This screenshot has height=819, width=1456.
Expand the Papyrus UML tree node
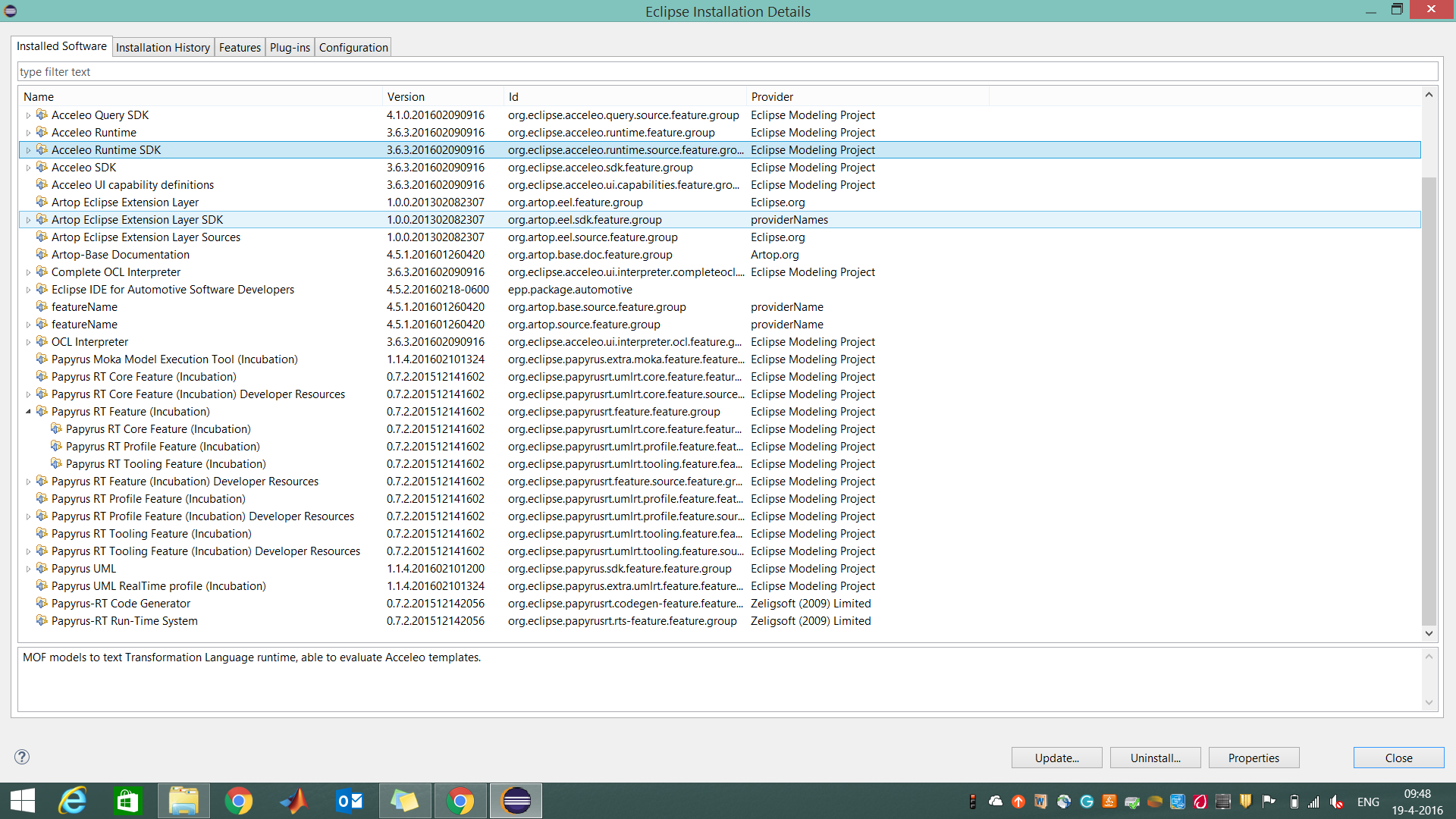pos(28,569)
